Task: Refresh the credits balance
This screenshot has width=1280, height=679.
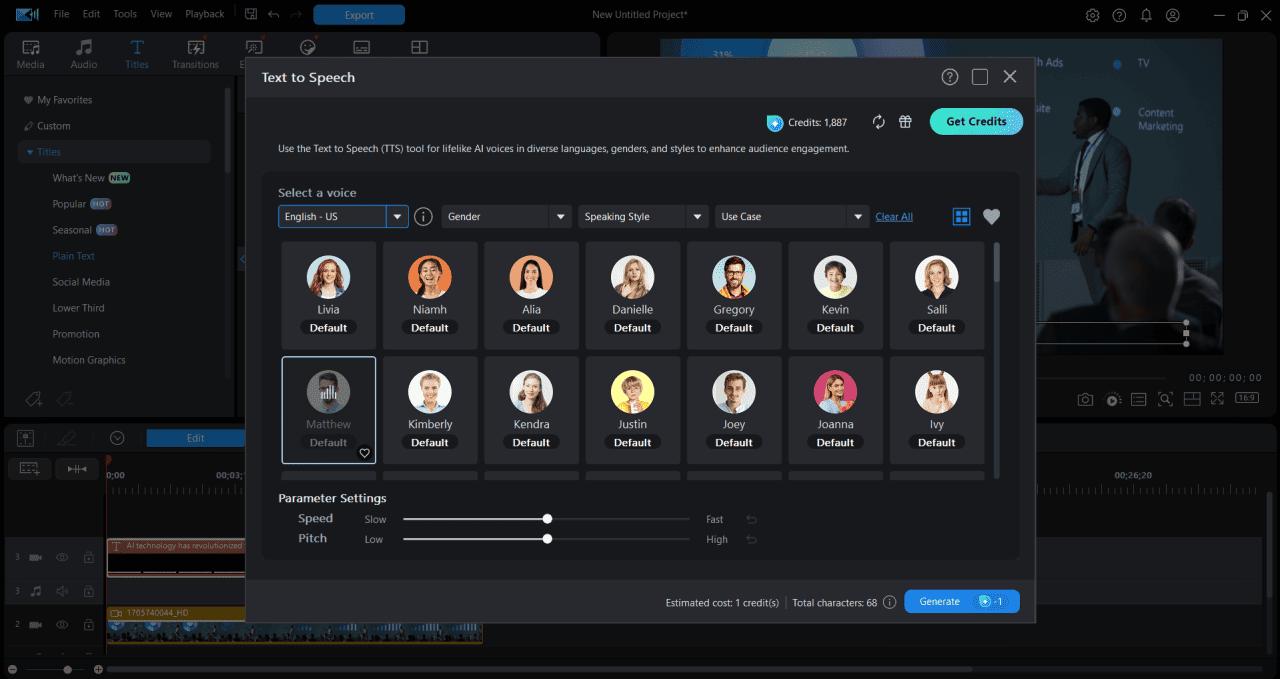Action: tap(878, 121)
